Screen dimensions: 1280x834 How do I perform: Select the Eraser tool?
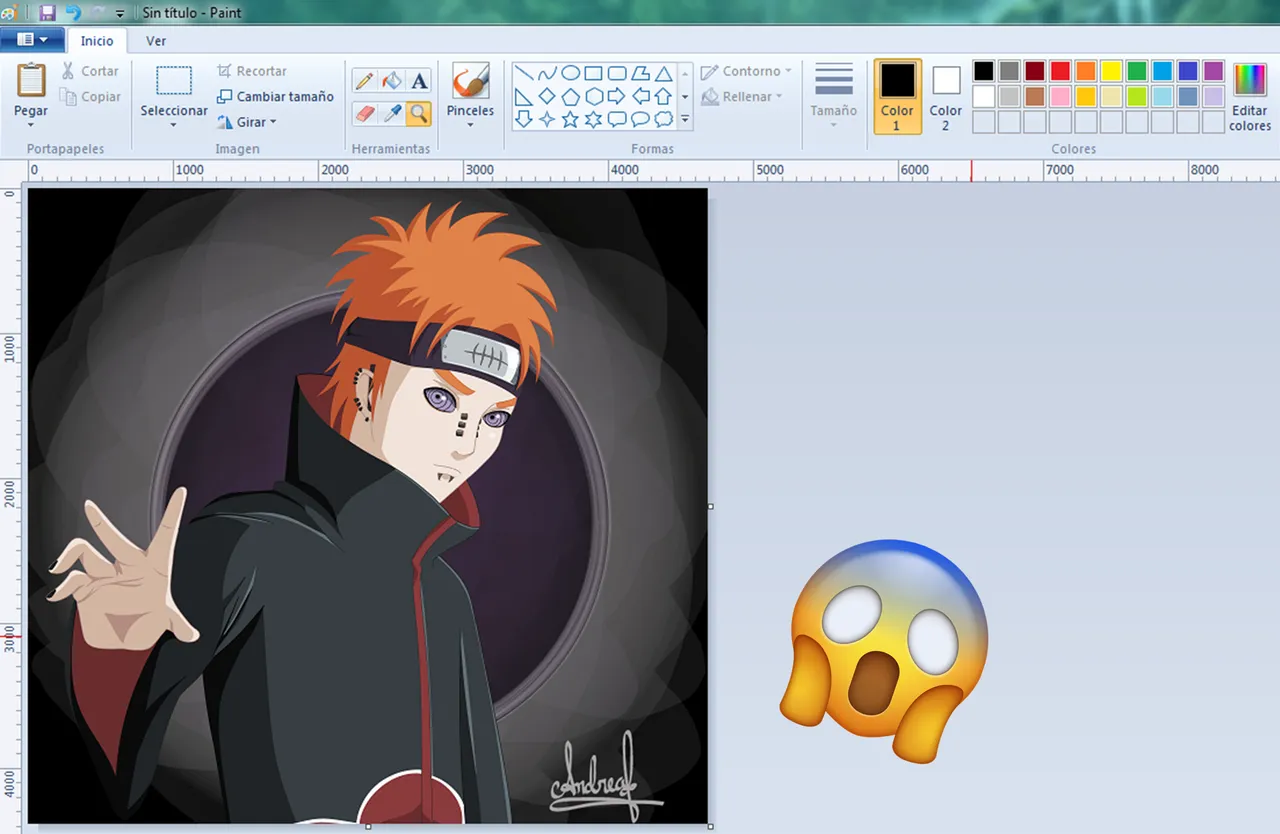[x=365, y=113]
